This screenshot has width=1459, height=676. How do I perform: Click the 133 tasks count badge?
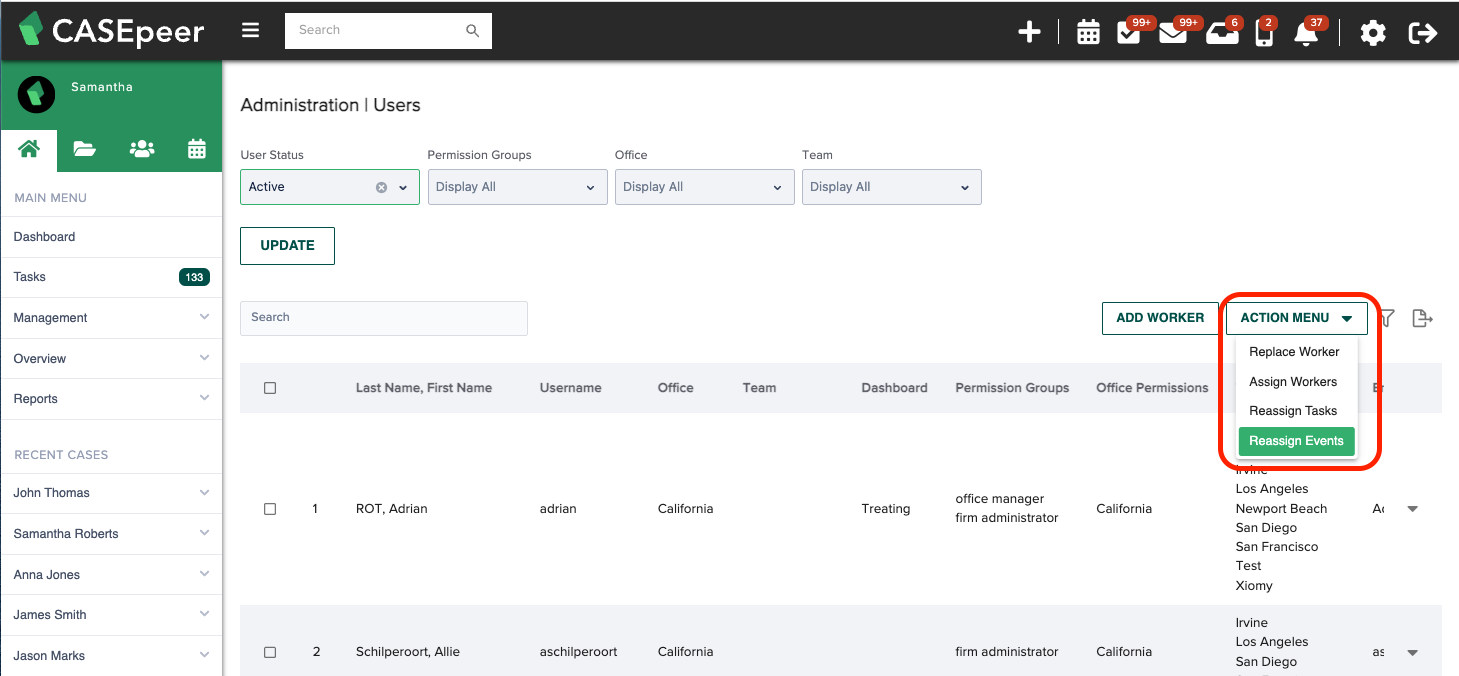click(x=194, y=277)
